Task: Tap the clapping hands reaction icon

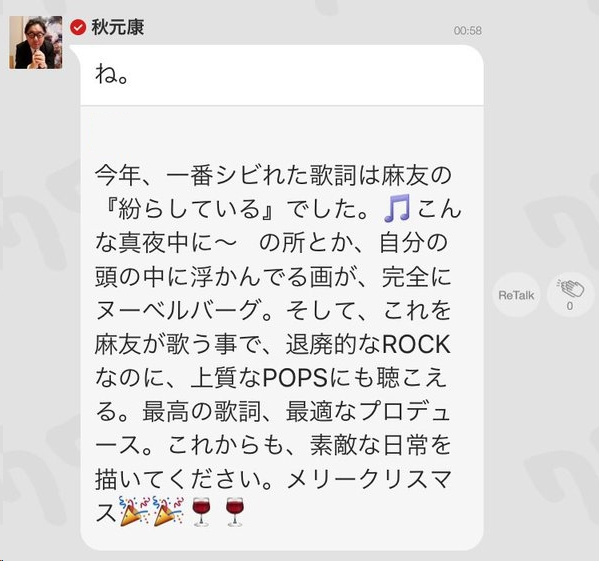Action: point(570,289)
